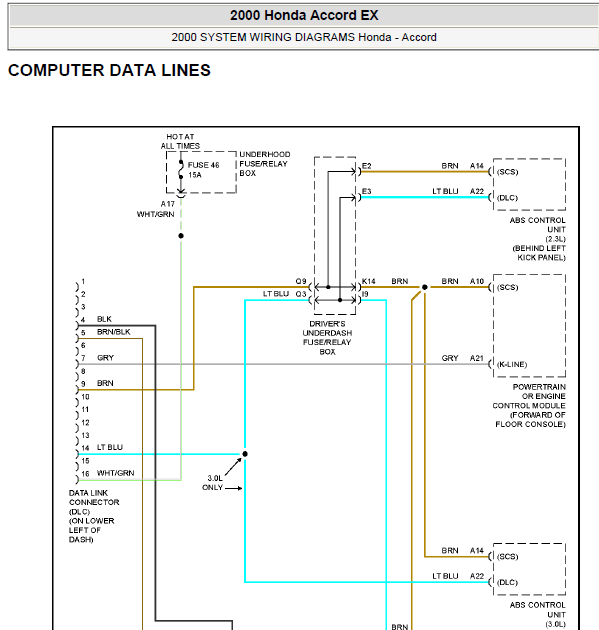This screenshot has height=630, width=599.
Task: Click the GRY label at DLC pin 7
Action: pos(105,358)
